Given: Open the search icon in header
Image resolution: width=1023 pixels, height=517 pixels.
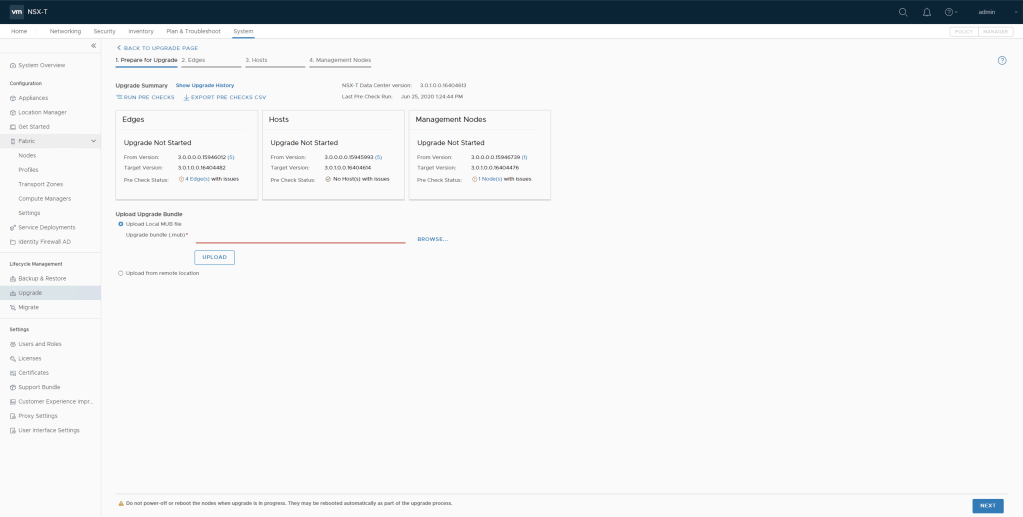Looking at the screenshot, I should tap(903, 12).
